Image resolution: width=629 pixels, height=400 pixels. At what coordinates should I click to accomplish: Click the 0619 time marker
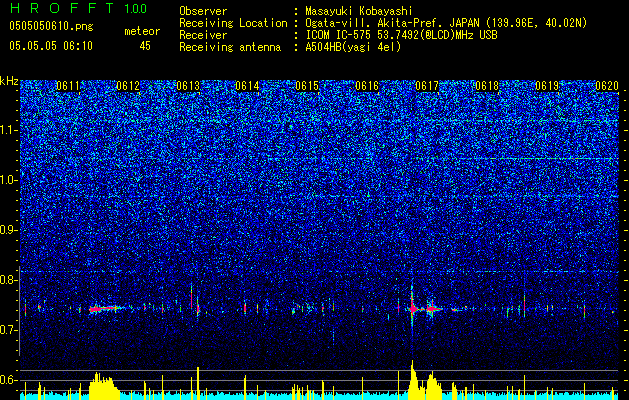(x=547, y=86)
